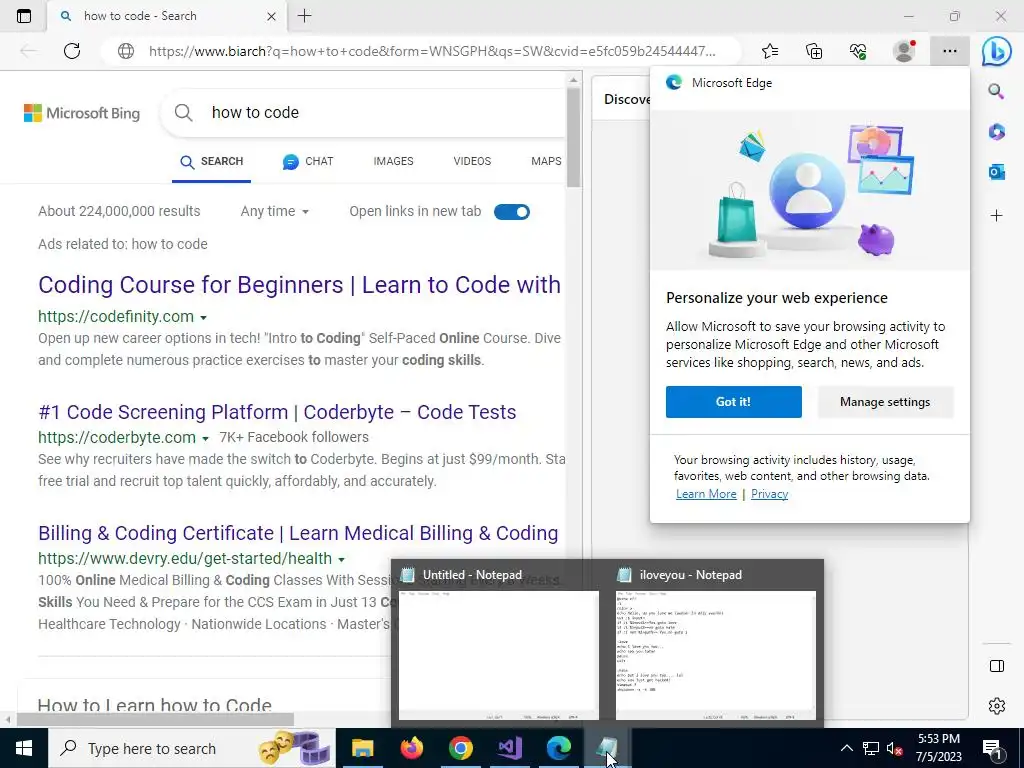The height and width of the screenshot is (768, 1024).
Task: Click scrollbar up arrow on page
Action: tap(573, 80)
